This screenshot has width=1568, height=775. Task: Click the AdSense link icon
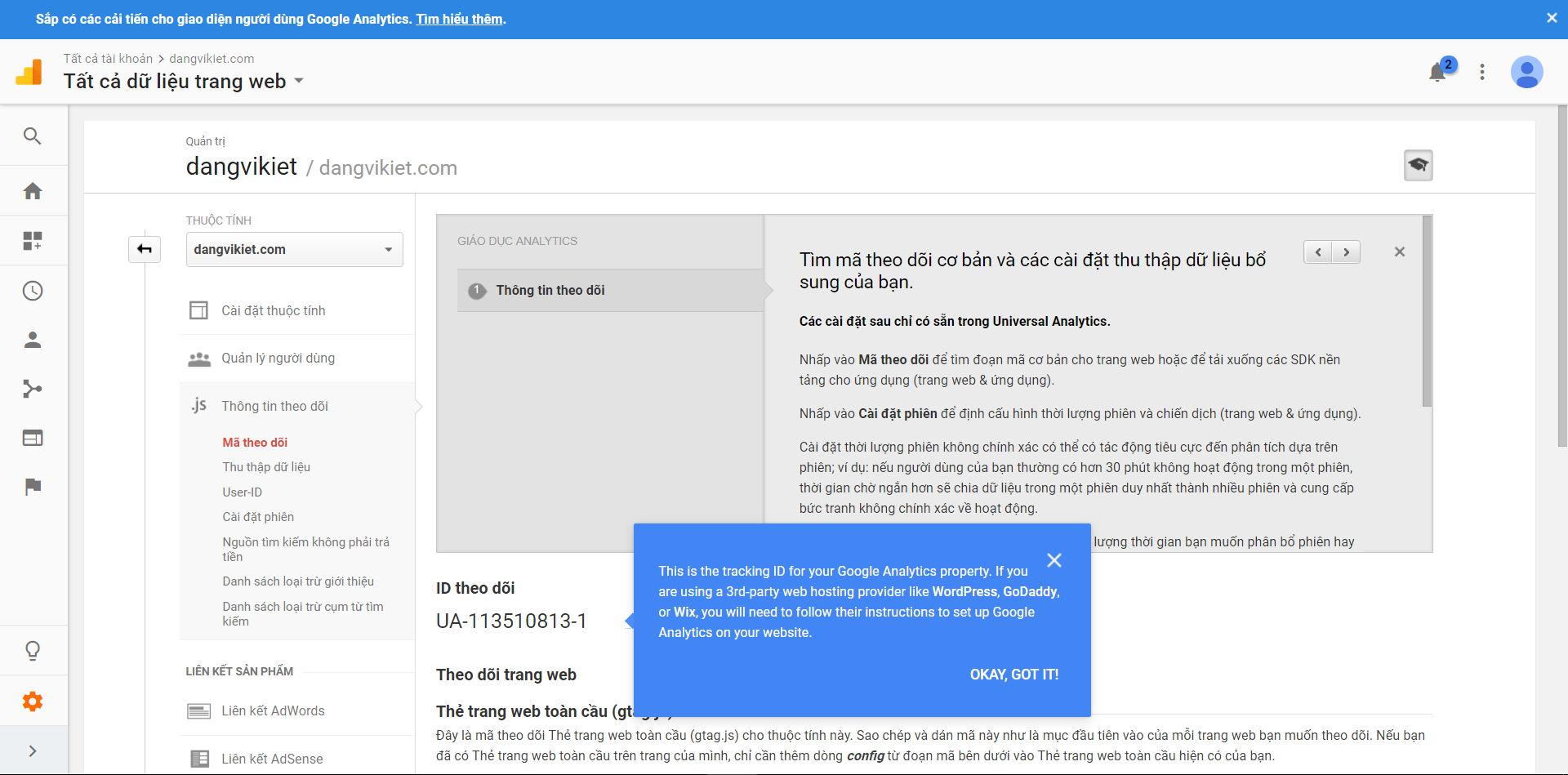(199, 759)
